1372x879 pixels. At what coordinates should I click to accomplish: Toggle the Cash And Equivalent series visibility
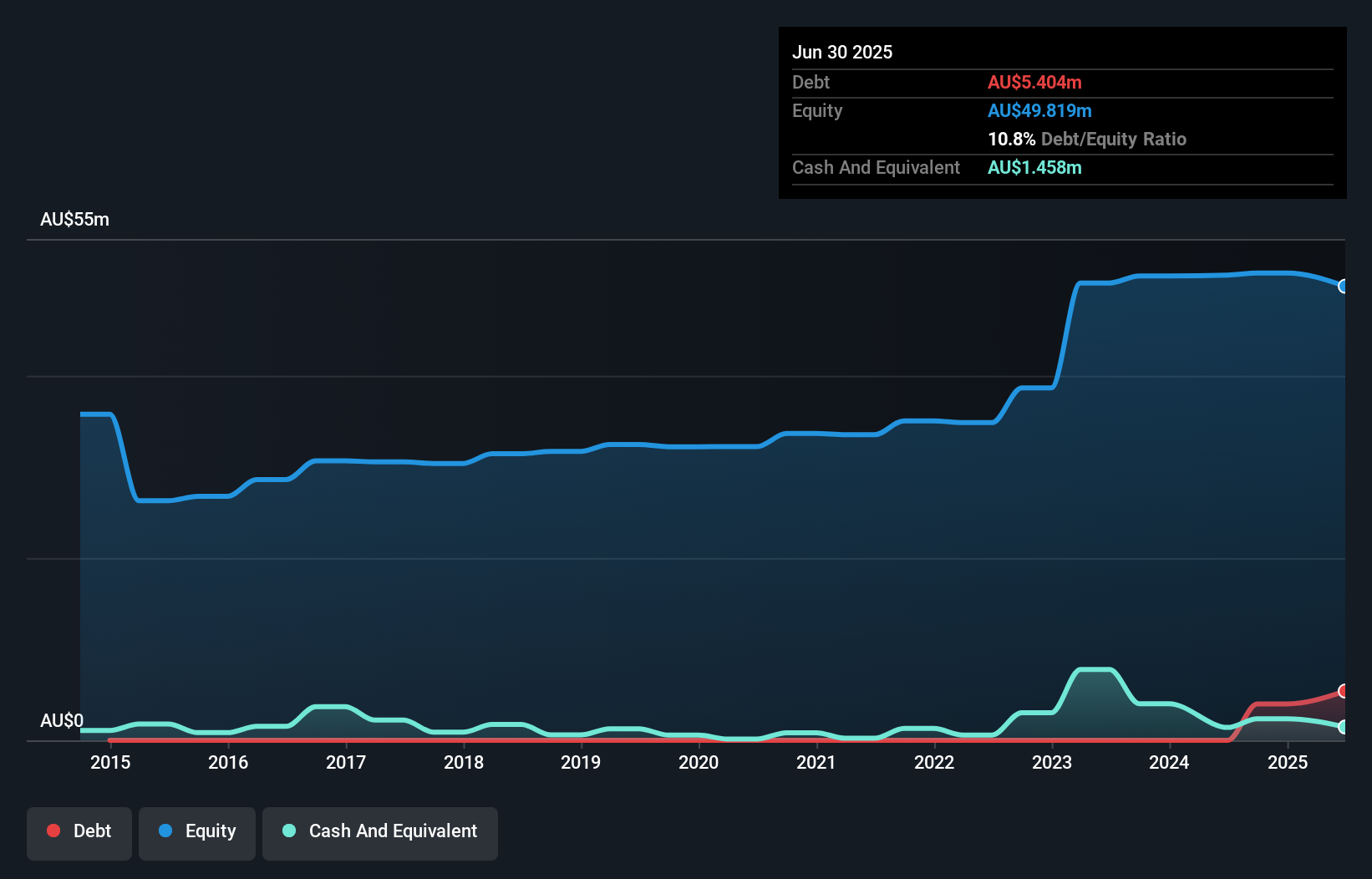pyautogui.click(x=380, y=831)
